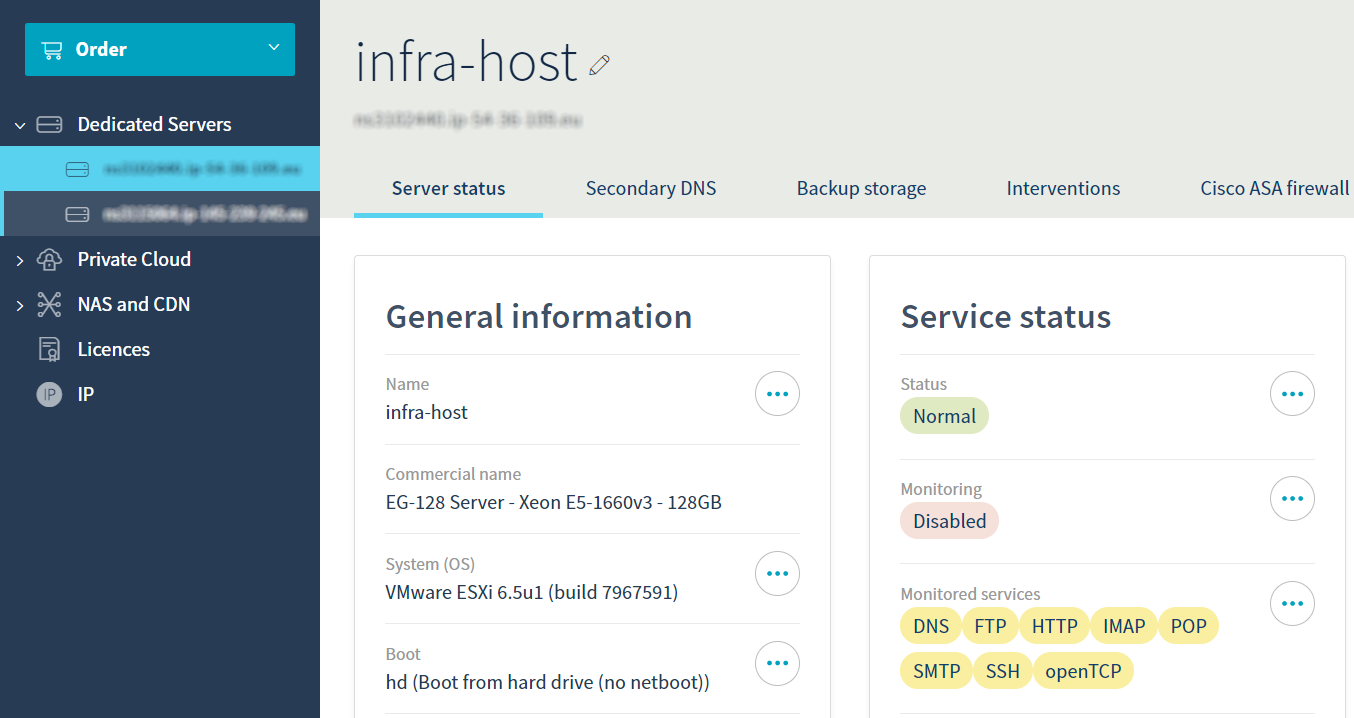Select the first highlighted server entry
The height and width of the screenshot is (718, 1354).
point(160,169)
